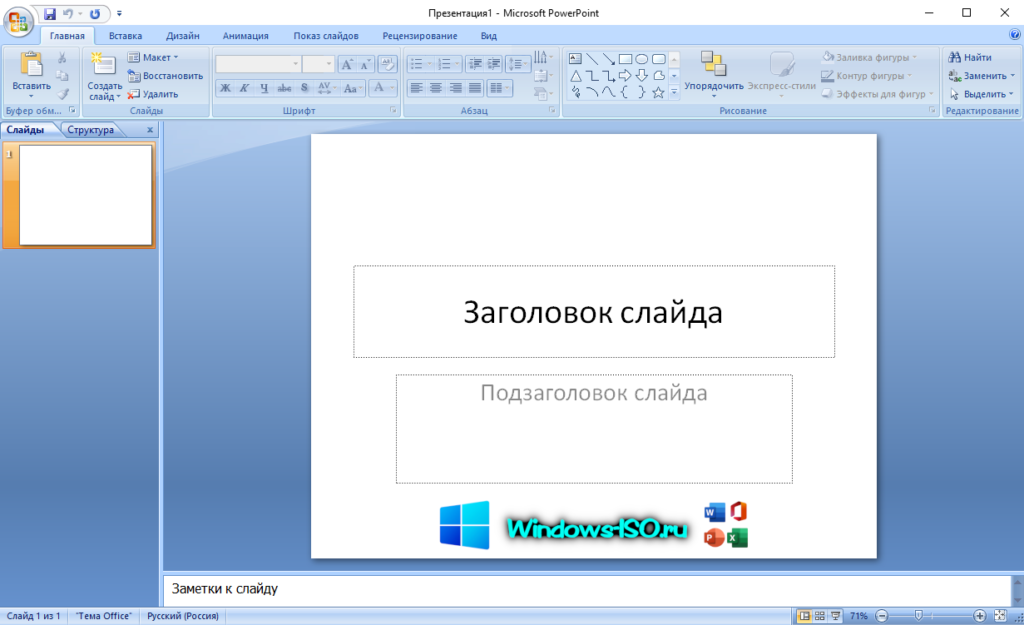Click Найти find button
Screen dimensions: 1024x625
[x=970, y=57]
